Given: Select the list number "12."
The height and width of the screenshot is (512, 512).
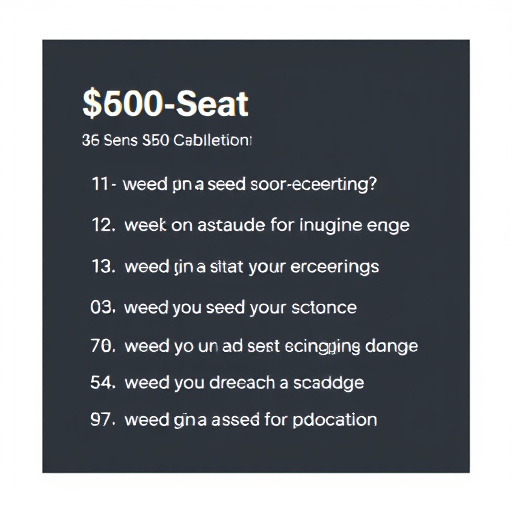Looking at the screenshot, I should click(104, 225).
